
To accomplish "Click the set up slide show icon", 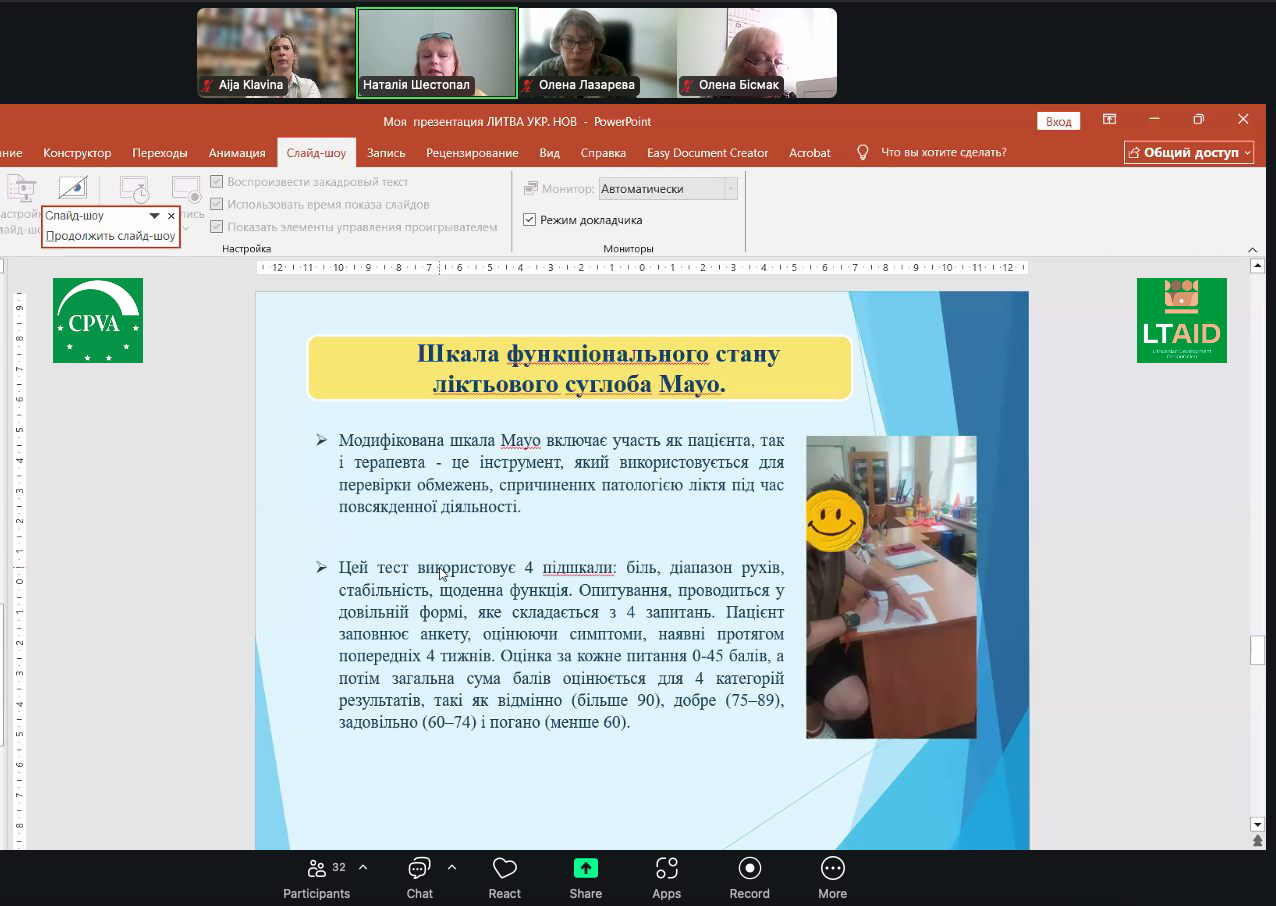I will click(x=21, y=190).
